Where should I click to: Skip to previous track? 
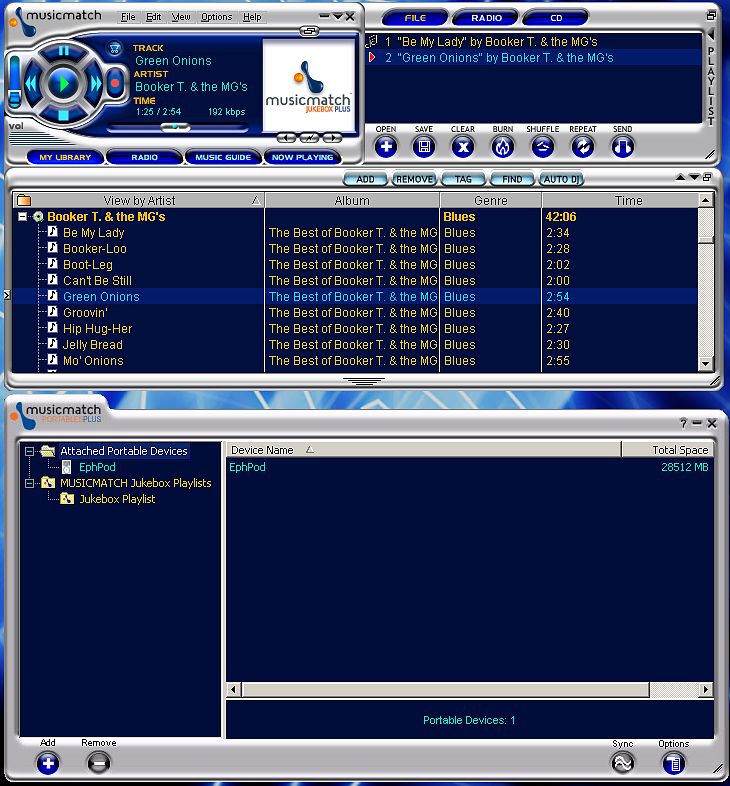click(x=32, y=83)
